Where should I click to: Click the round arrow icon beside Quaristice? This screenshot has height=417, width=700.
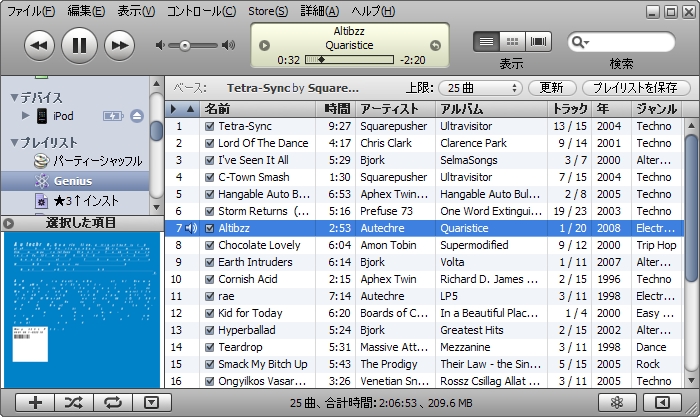435,46
